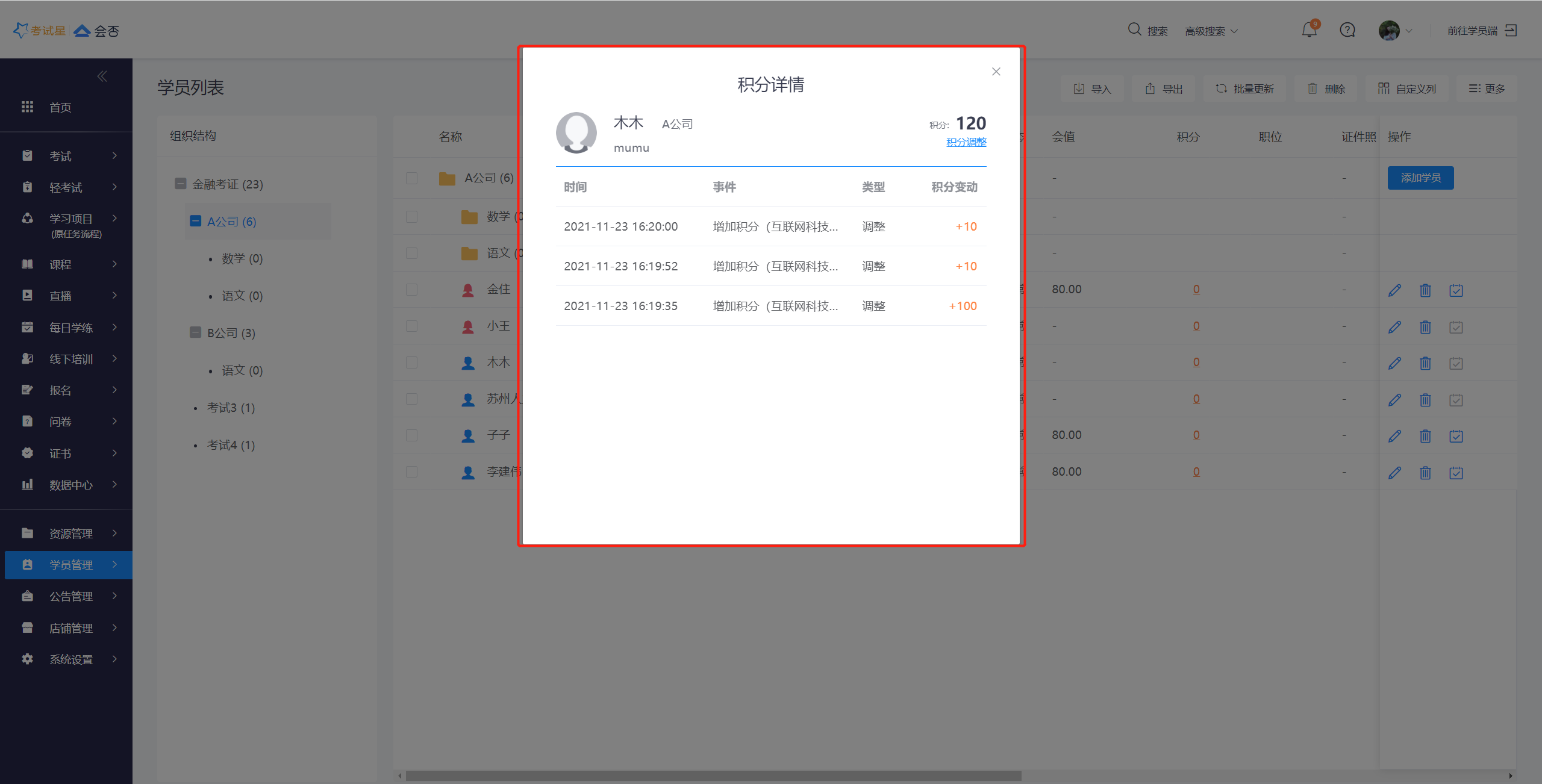Click the search magnifier icon
This screenshot has height=784, width=1542.
(x=1134, y=30)
